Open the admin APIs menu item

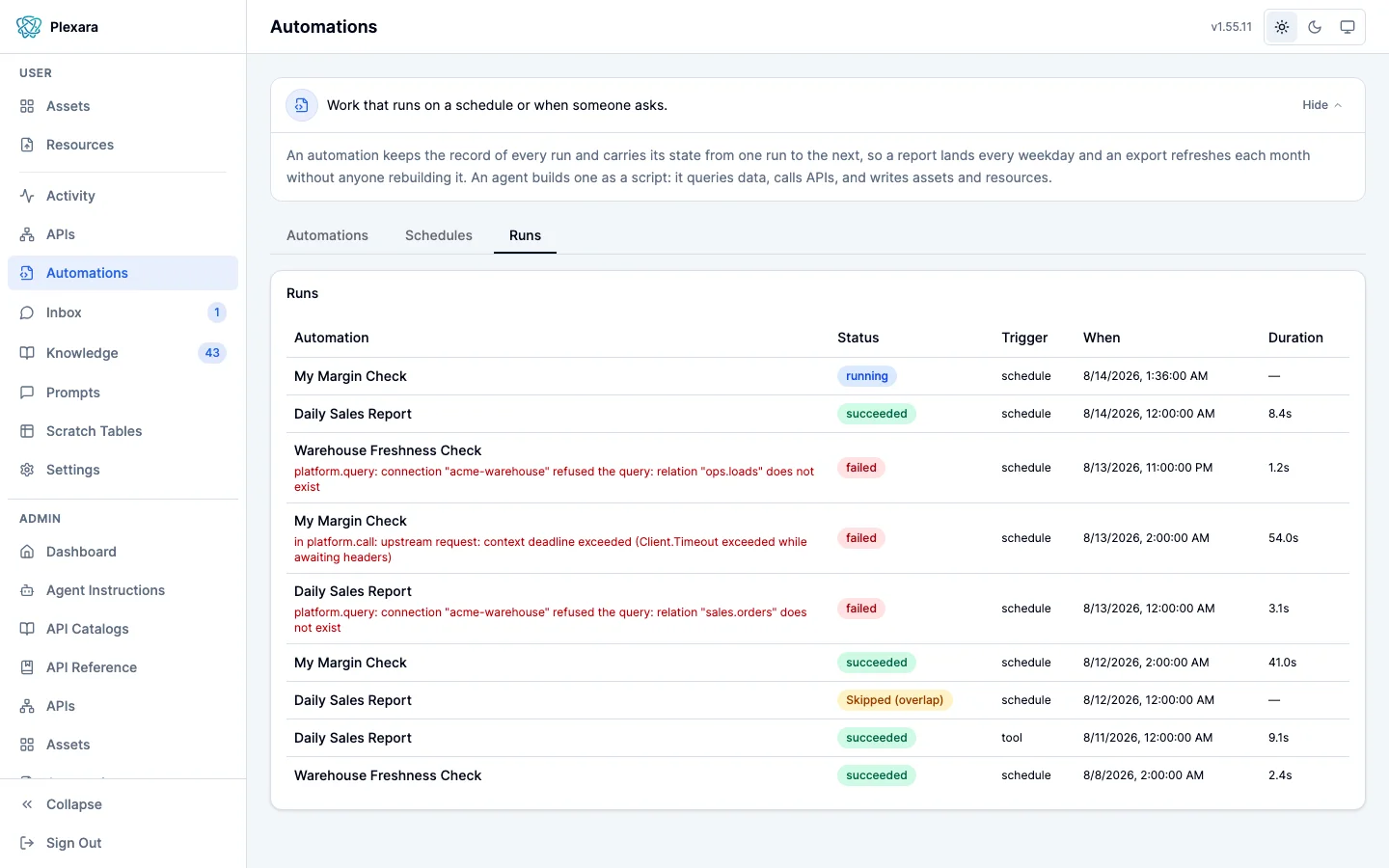point(123,706)
